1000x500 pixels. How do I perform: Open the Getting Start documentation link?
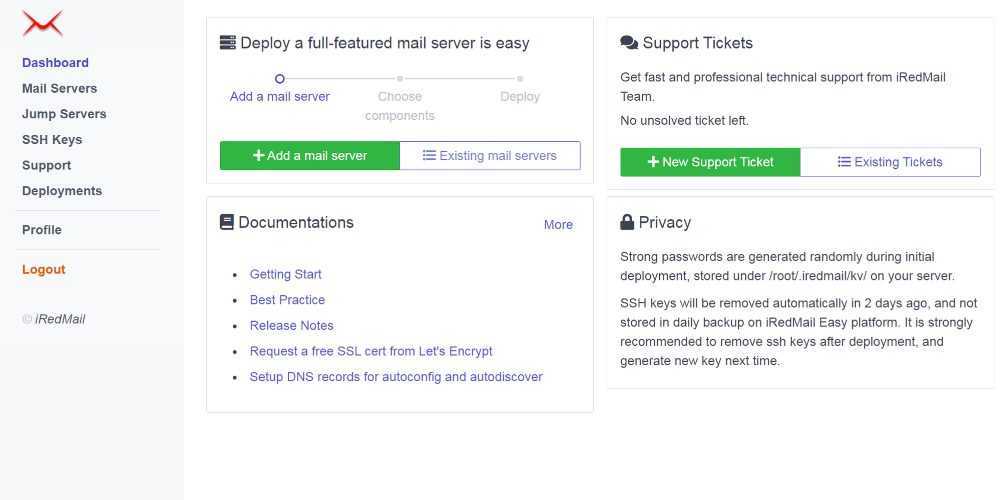pyautogui.click(x=285, y=274)
